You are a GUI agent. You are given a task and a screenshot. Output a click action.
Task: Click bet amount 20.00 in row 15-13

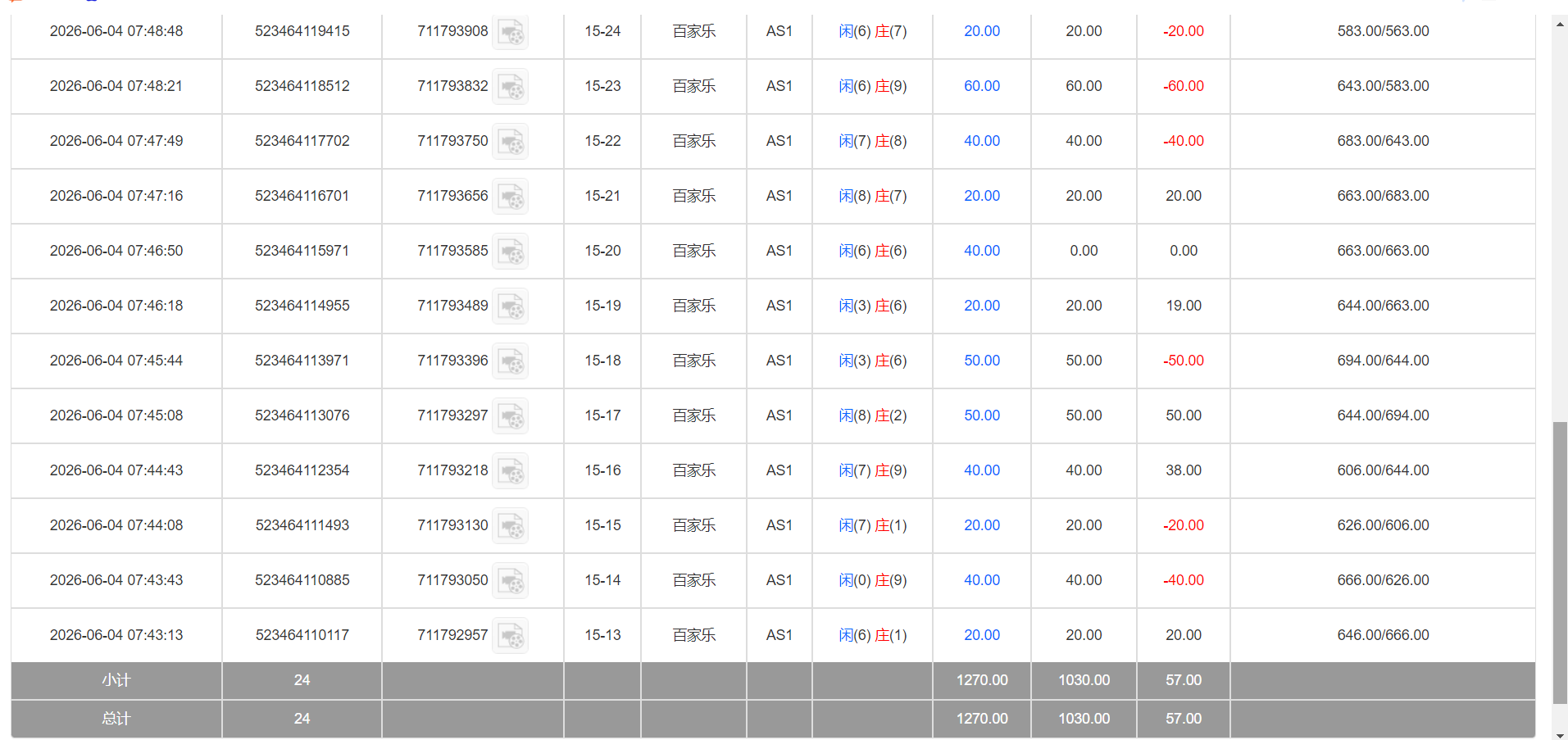(982, 635)
